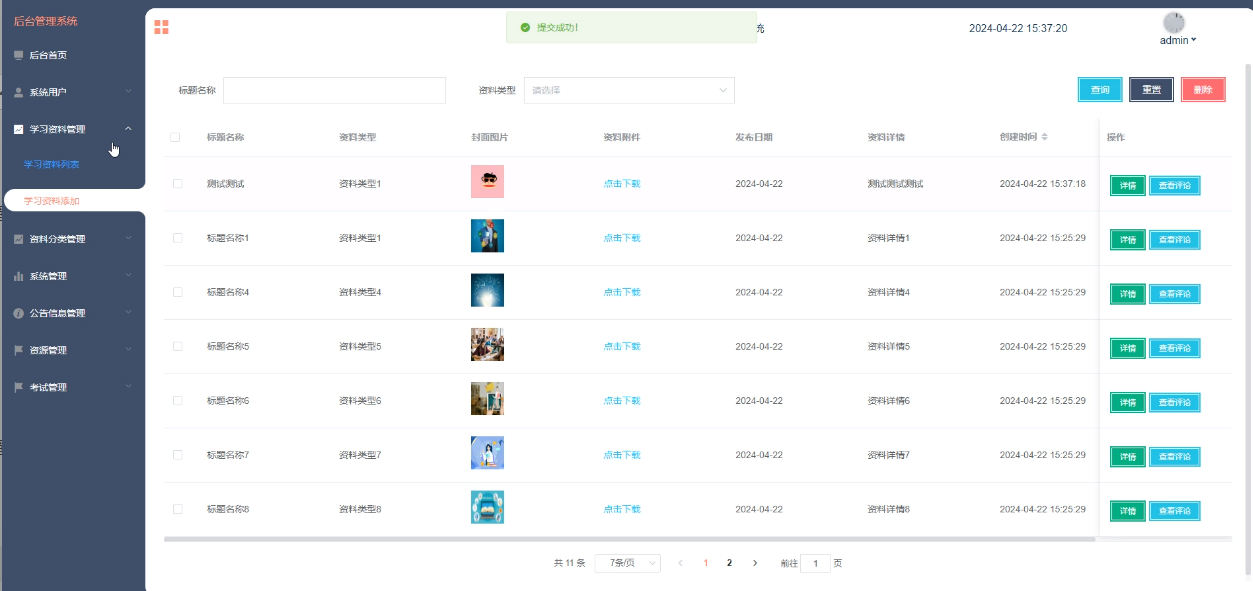Click the 共 11 条 total text
Screen dimensions: 1253x591
point(569,563)
